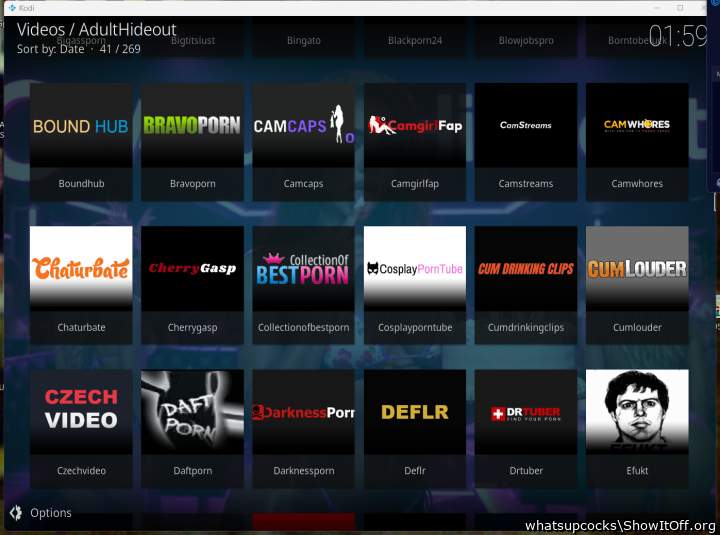Open the CamgirlFap logo tile
The image size is (720, 535).
[x=415, y=125]
